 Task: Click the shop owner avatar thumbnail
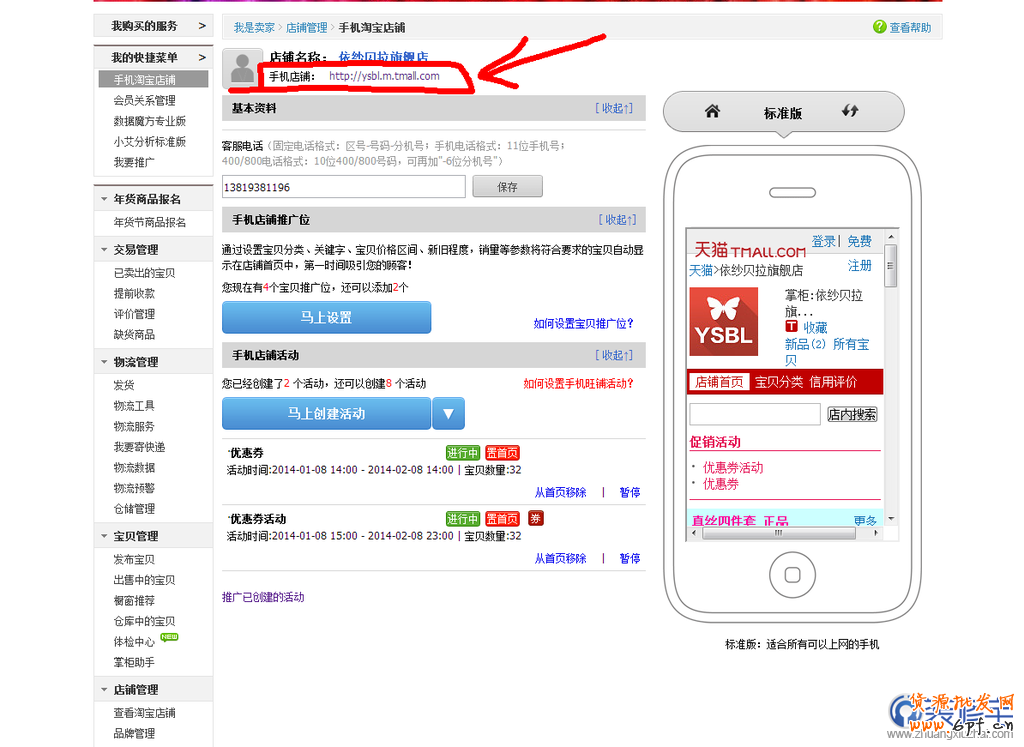point(242,69)
